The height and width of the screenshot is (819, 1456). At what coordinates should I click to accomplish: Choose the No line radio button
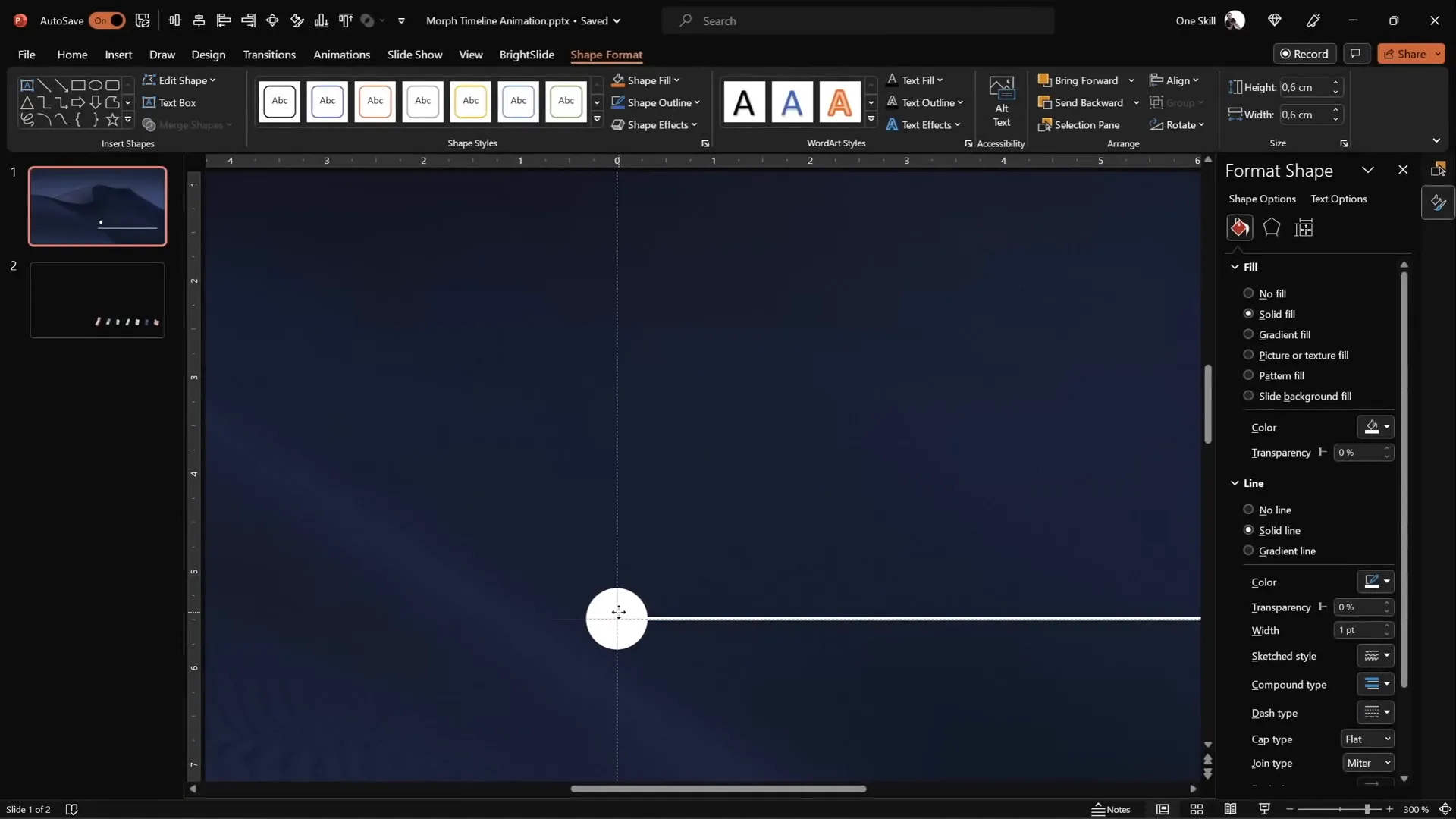click(x=1248, y=510)
